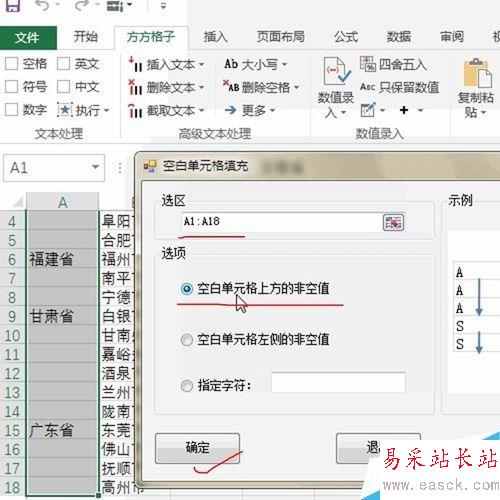Open the arrow beside the plus icon
The image size is (500, 500).
point(420,110)
